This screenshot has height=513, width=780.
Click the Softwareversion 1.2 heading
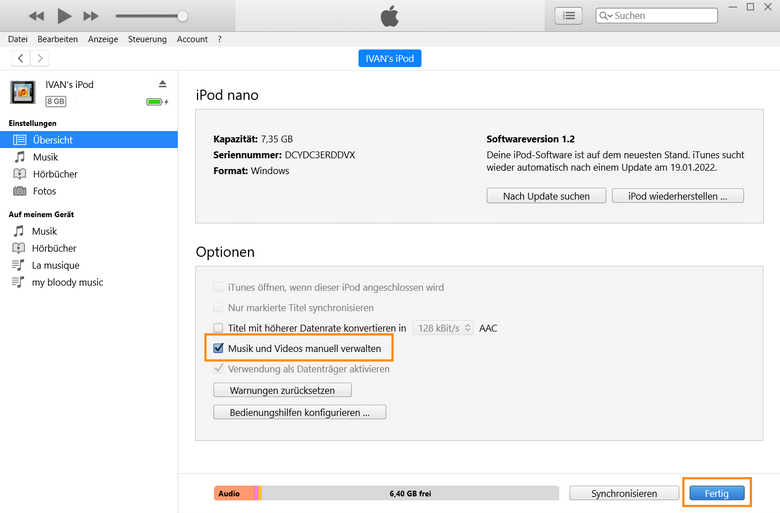530,139
